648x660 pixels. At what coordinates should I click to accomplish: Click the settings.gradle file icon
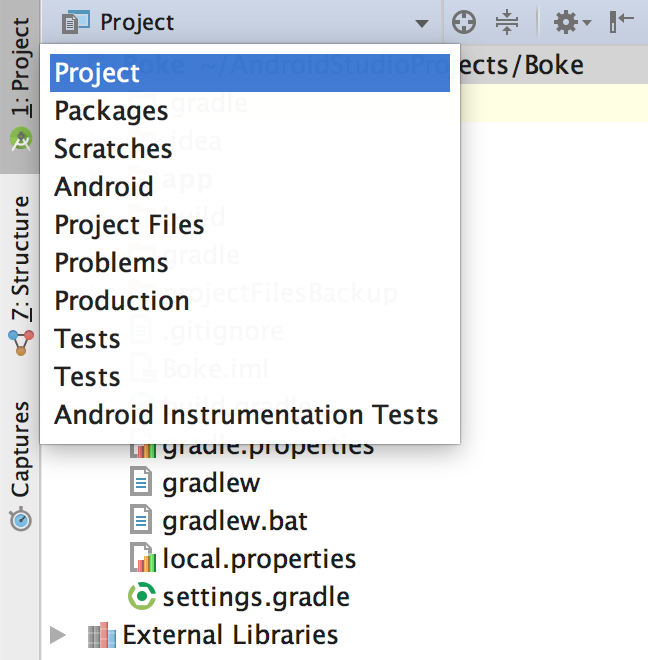pyautogui.click(x=142, y=597)
